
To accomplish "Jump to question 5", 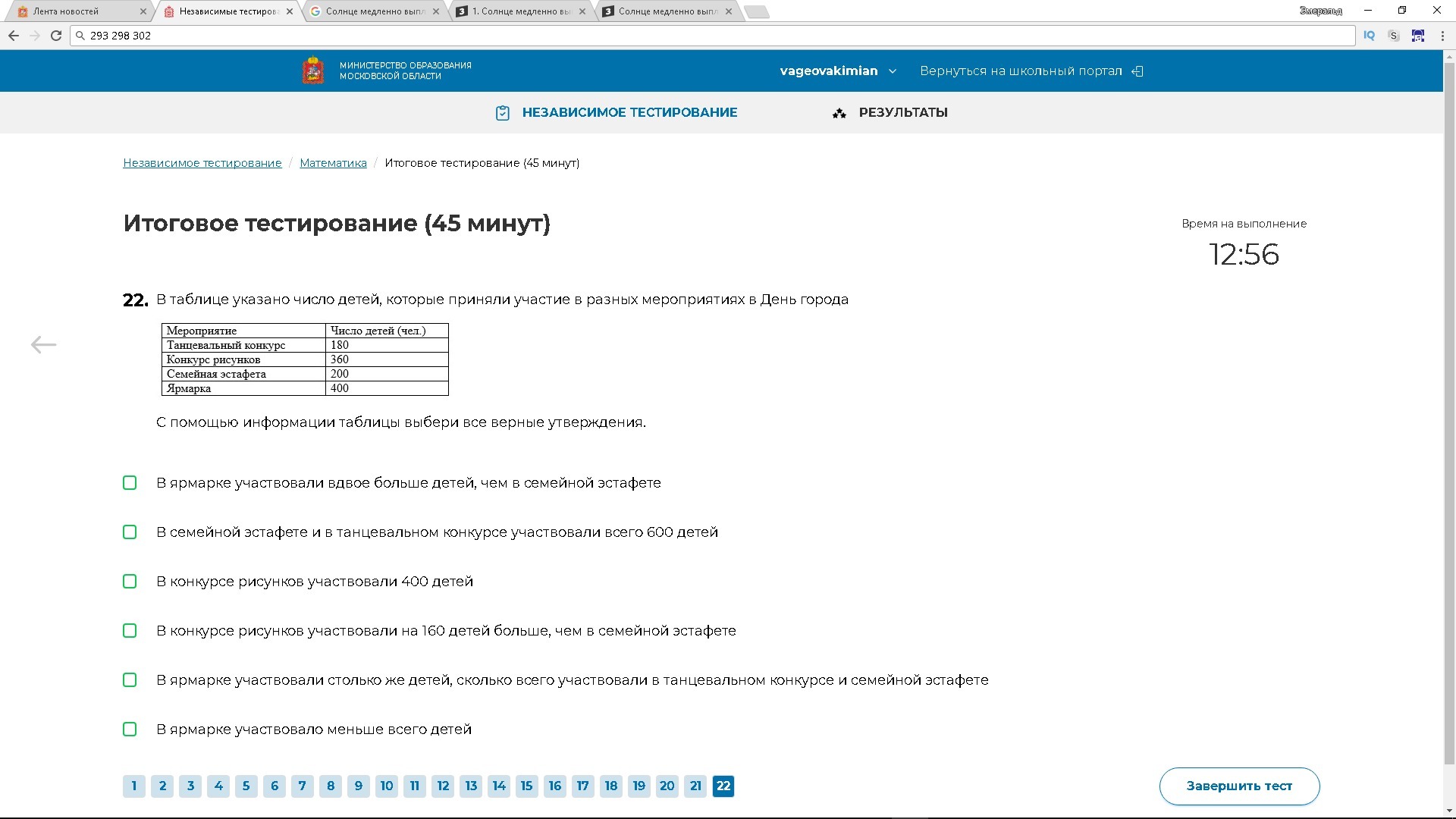I will (246, 786).
